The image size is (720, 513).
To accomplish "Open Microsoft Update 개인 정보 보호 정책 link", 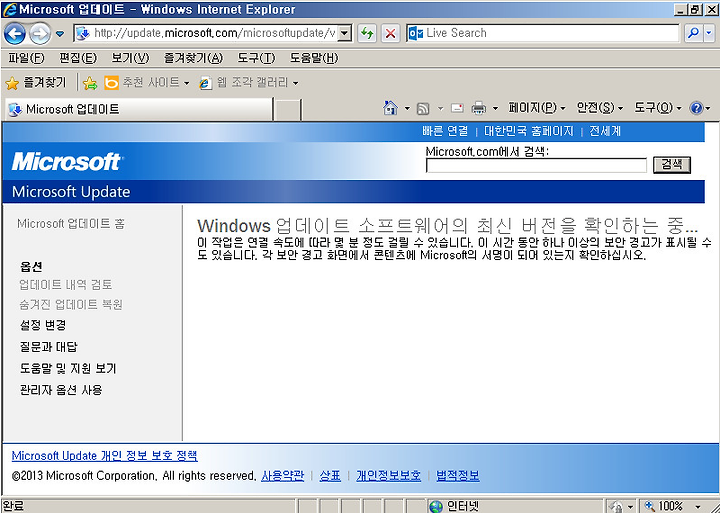I will tap(105, 456).
